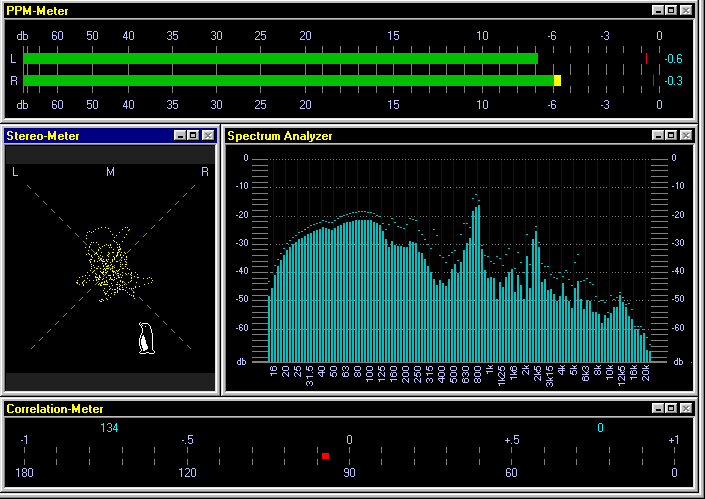This screenshot has height=499, width=705.
Task: Click the red correlation indicator marker
Action: (x=325, y=456)
